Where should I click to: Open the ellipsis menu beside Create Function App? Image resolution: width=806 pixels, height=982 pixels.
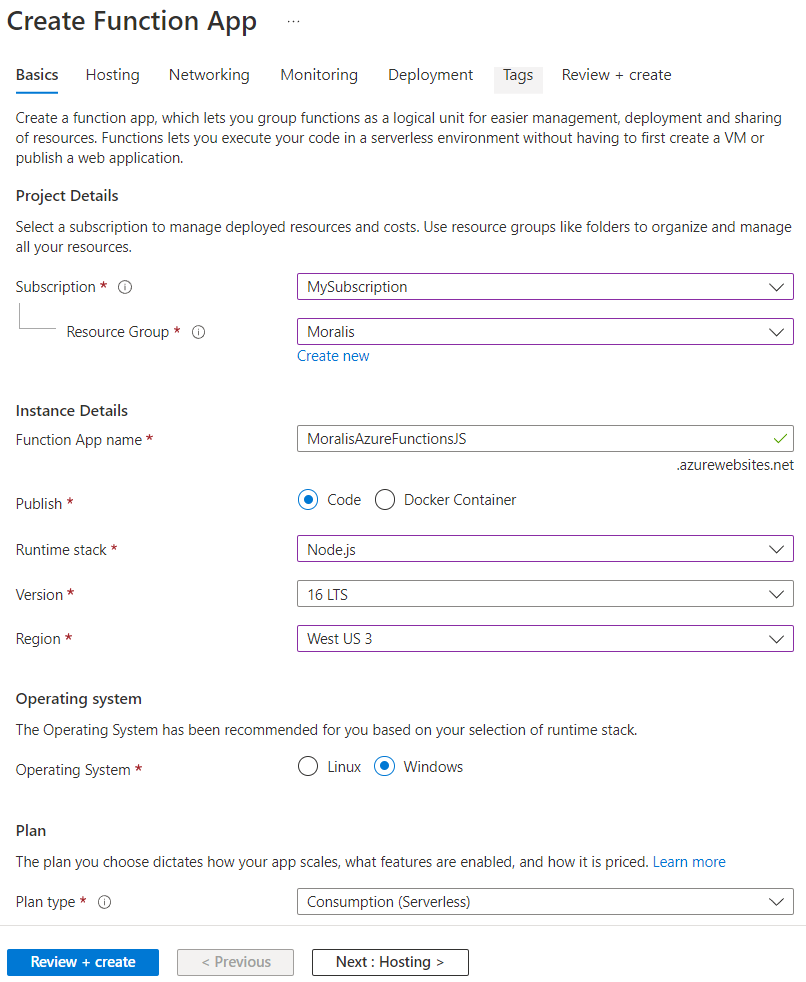(293, 22)
